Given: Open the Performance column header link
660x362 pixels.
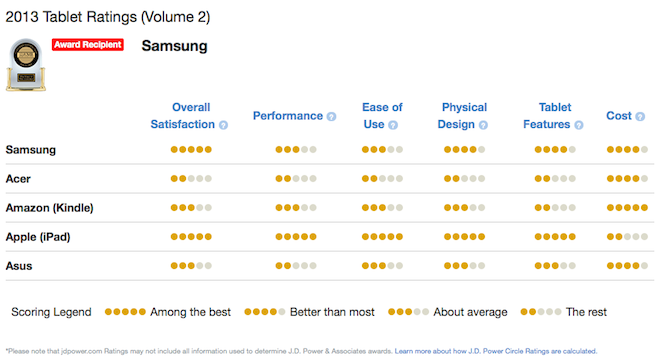Looking at the screenshot, I should tap(288, 116).
